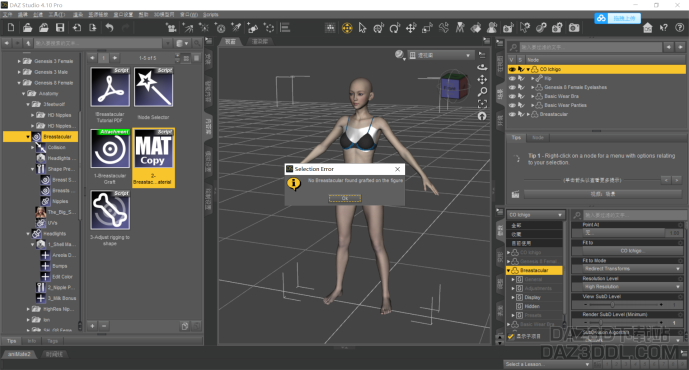
Task: Switch to the Tags tab under content library
Action: pos(52,341)
